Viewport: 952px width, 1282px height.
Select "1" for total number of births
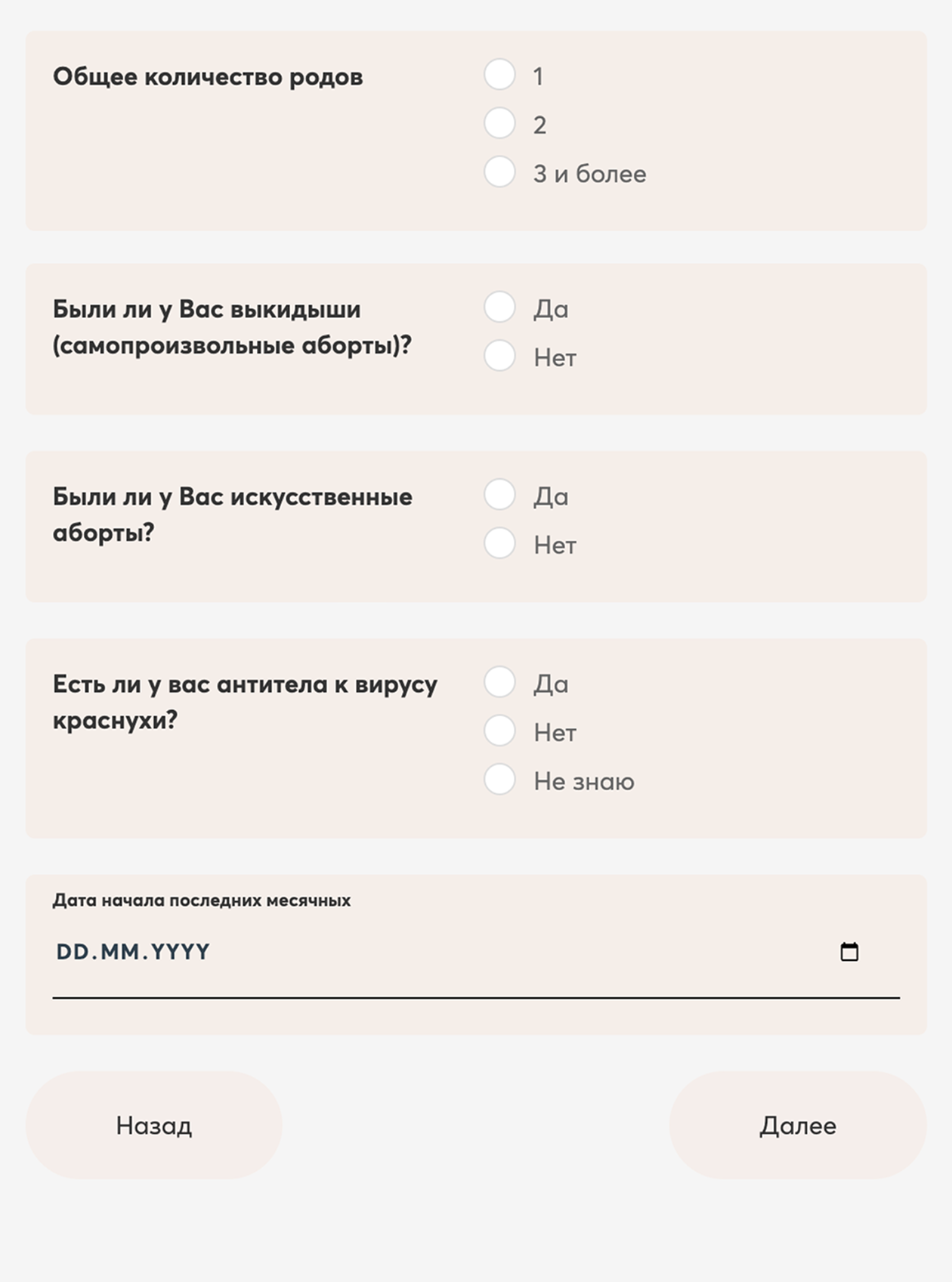coord(499,75)
